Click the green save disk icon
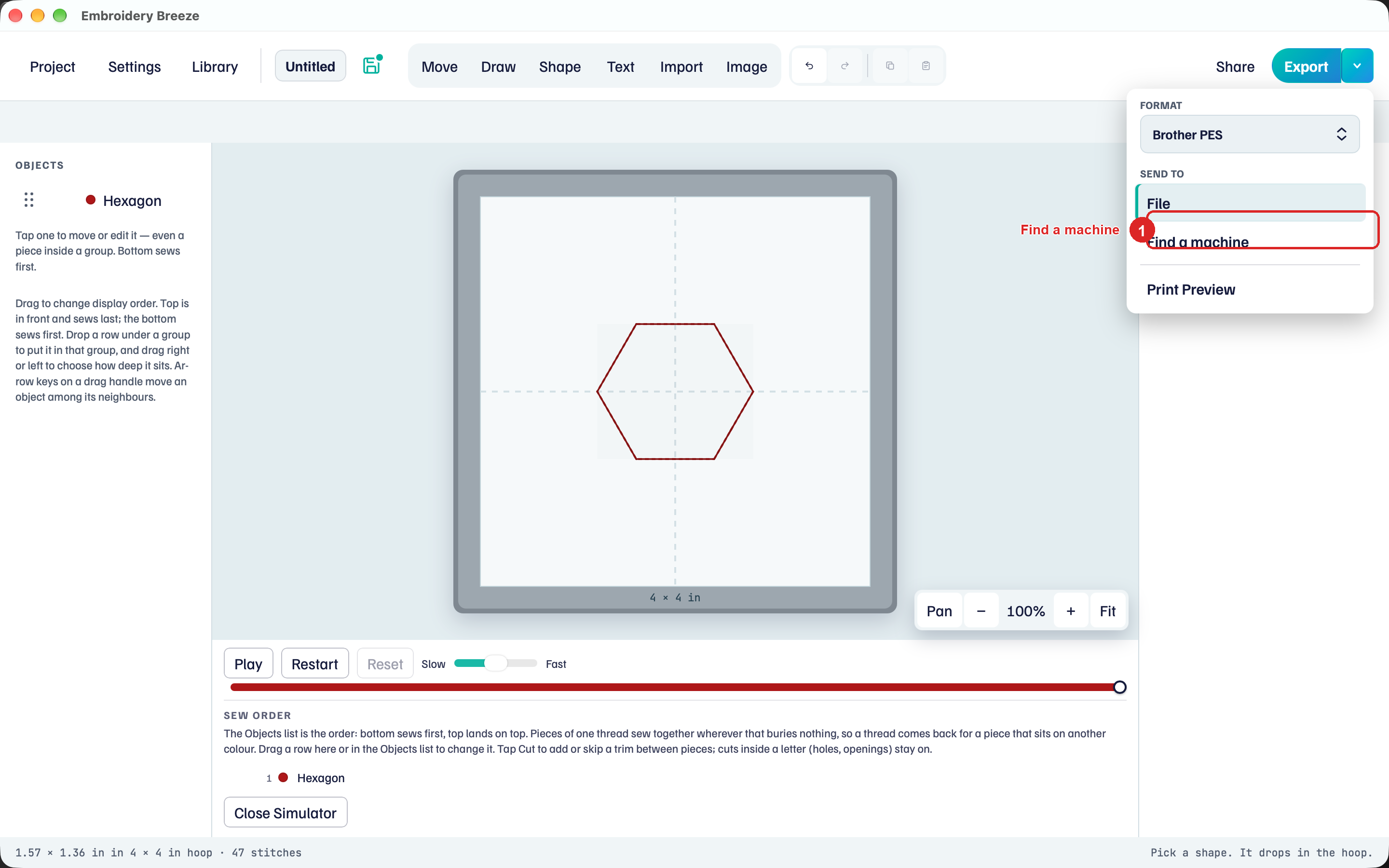Screen dimensions: 1389x868 pos(372,66)
